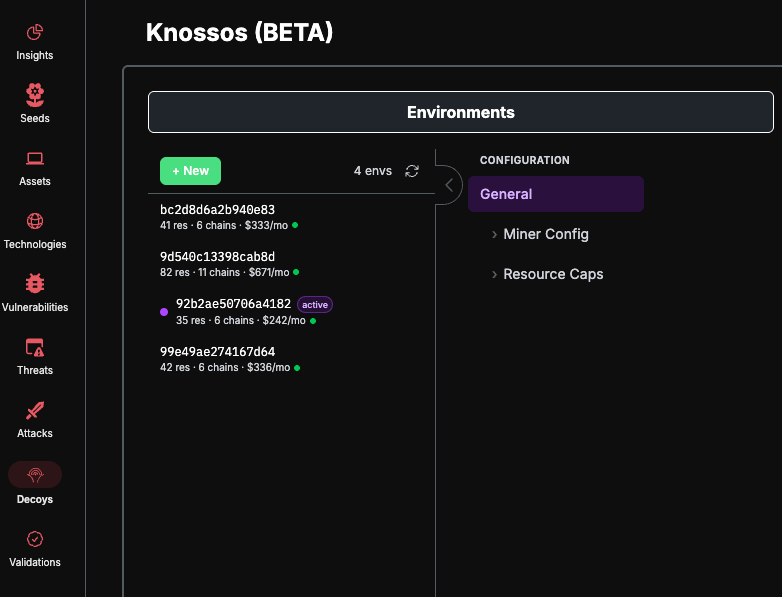The height and width of the screenshot is (597, 782).
Task: Click the 35 res · 6 chains · $242/mo line
Action: pyautogui.click(x=240, y=320)
